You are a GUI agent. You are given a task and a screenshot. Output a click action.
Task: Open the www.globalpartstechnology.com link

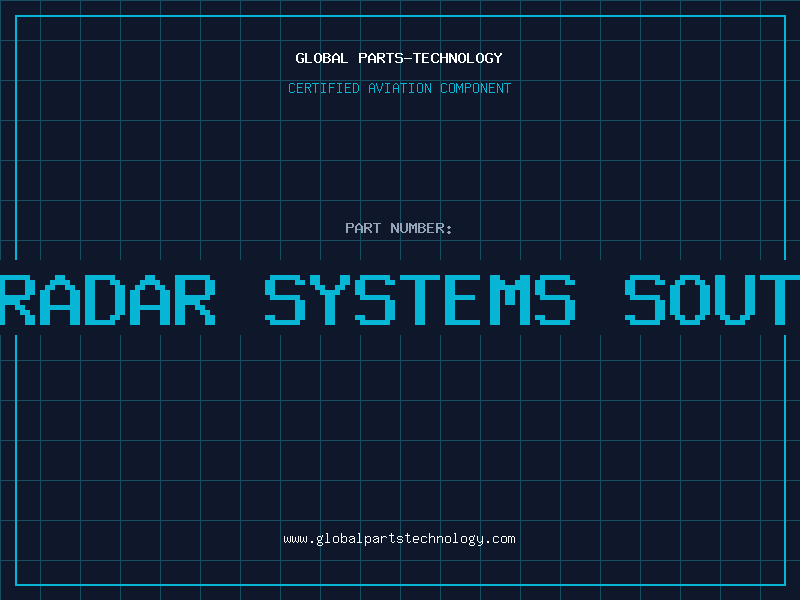pyautogui.click(x=399, y=539)
